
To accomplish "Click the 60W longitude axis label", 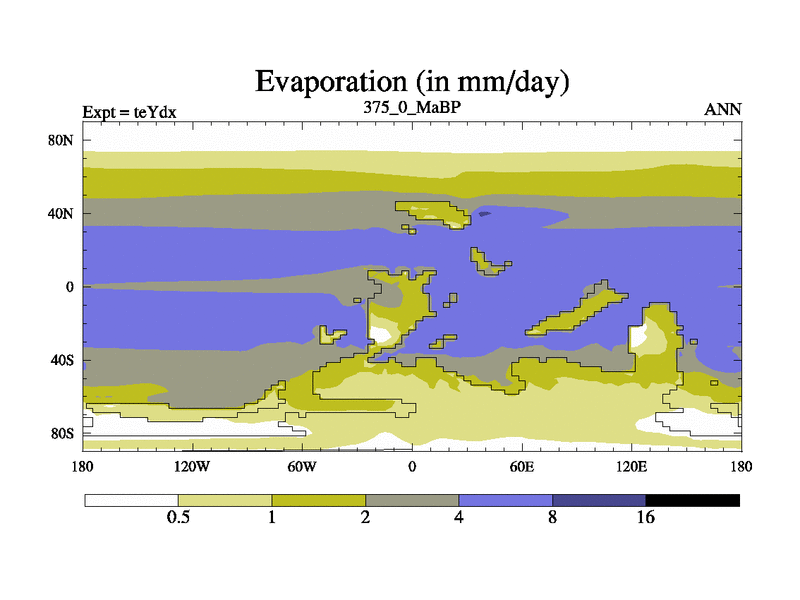I will 302,466.
